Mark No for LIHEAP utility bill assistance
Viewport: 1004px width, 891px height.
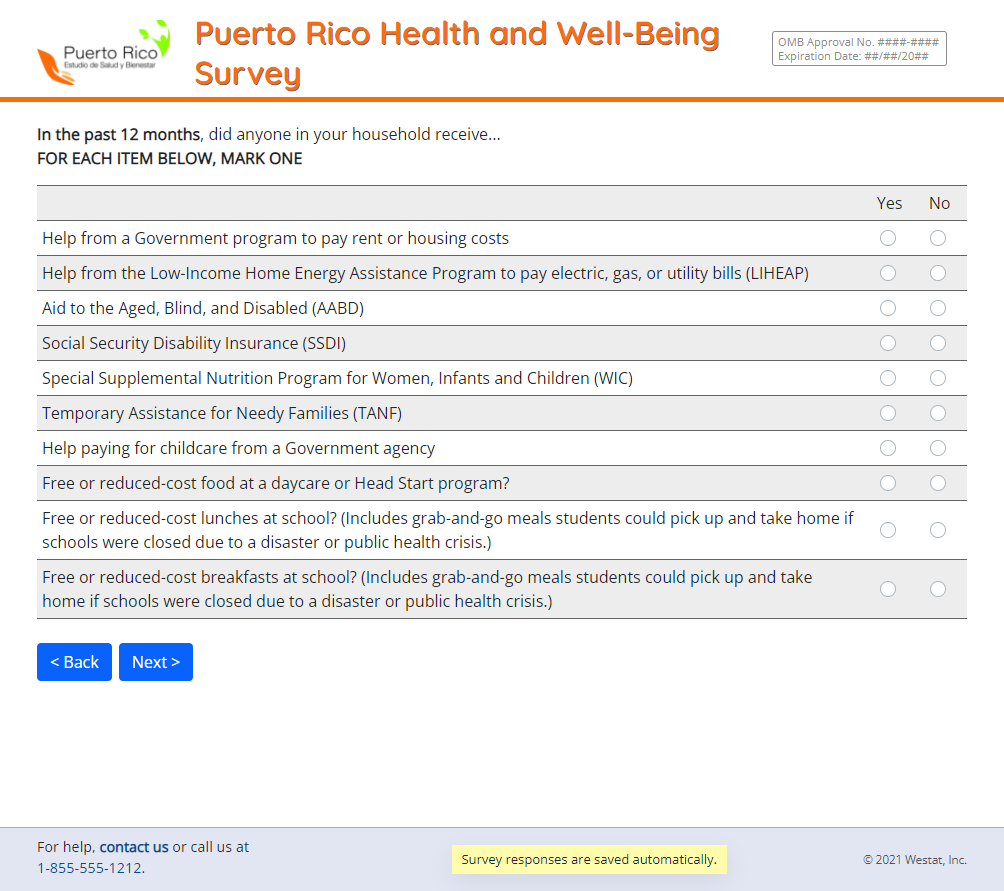[938, 273]
